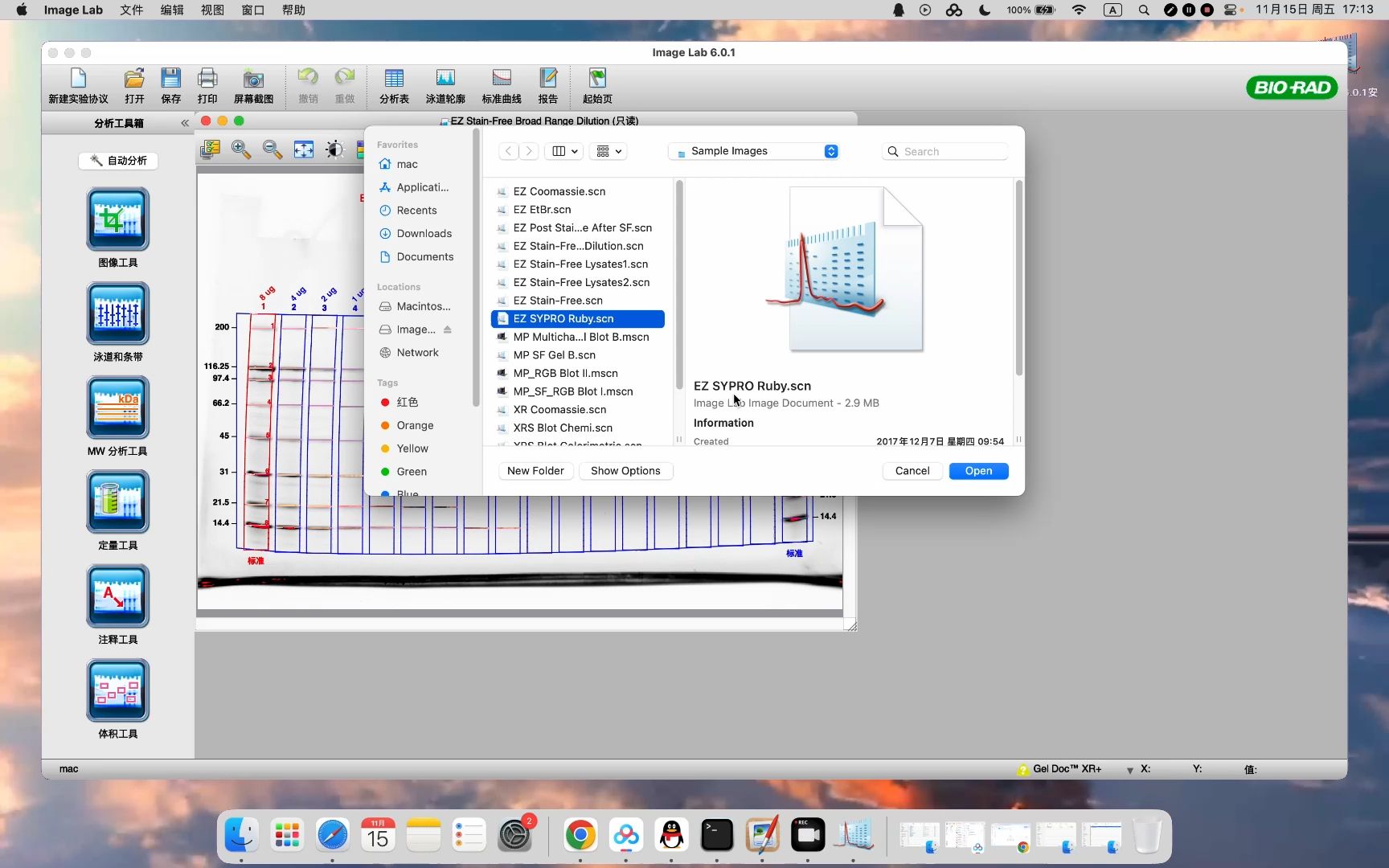The image size is (1389, 868).
Task: Expand the view options chevron next to column view
Action: [x=573, y=151]
